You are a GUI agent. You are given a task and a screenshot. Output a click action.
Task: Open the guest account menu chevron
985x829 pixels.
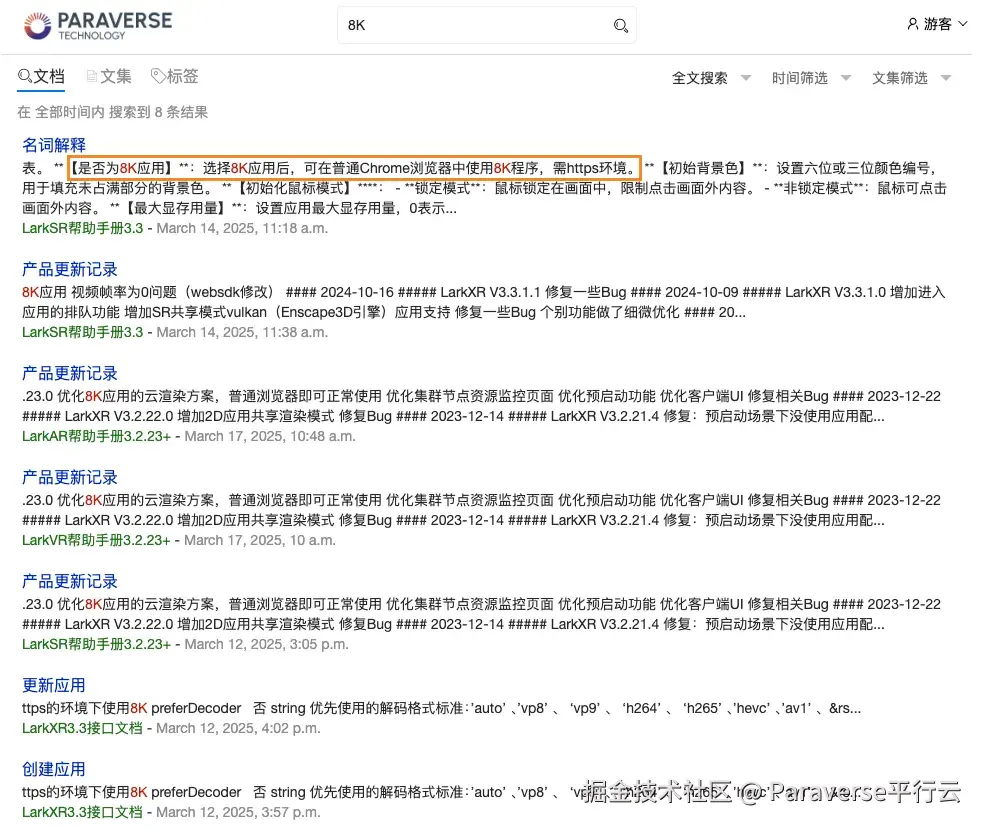[x=962, y=23]
